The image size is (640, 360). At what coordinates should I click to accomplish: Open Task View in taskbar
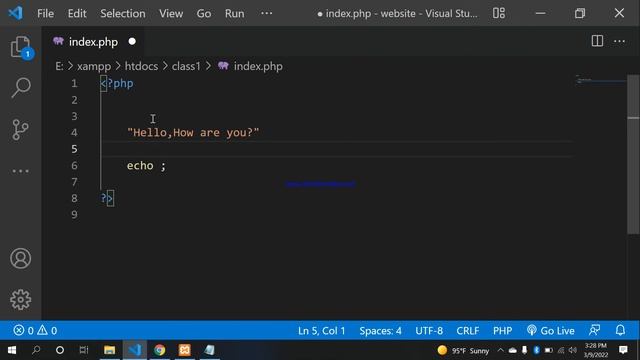click(84, 350)
